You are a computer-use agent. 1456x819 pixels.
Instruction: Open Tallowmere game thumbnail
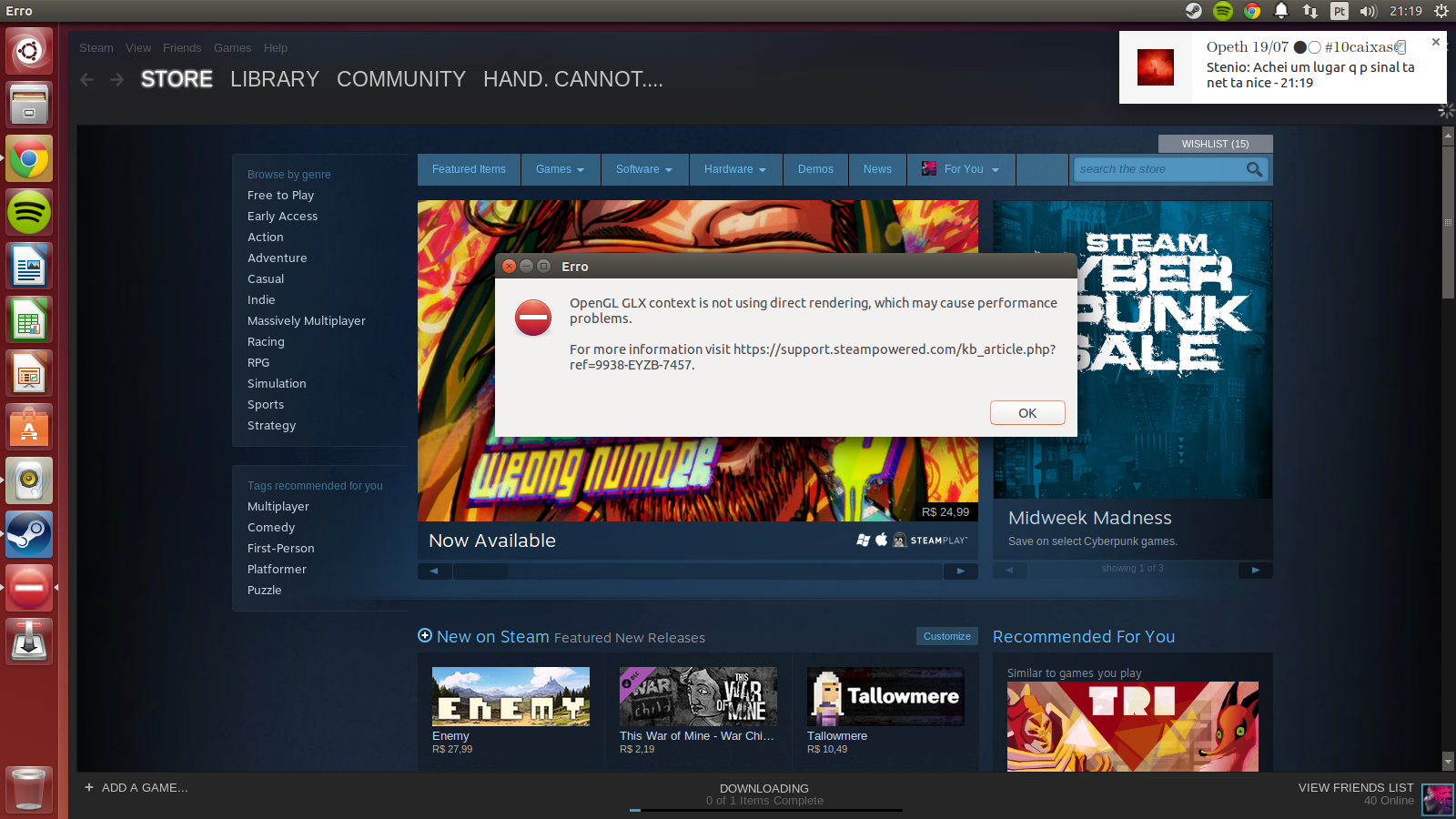(885, 696)
